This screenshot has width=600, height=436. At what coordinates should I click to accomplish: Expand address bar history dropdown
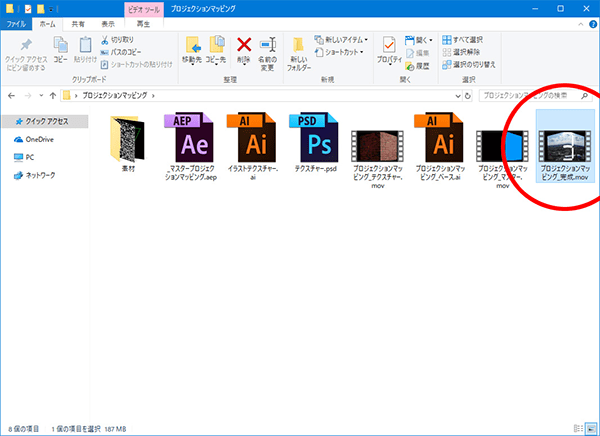[x=458, y=96]
